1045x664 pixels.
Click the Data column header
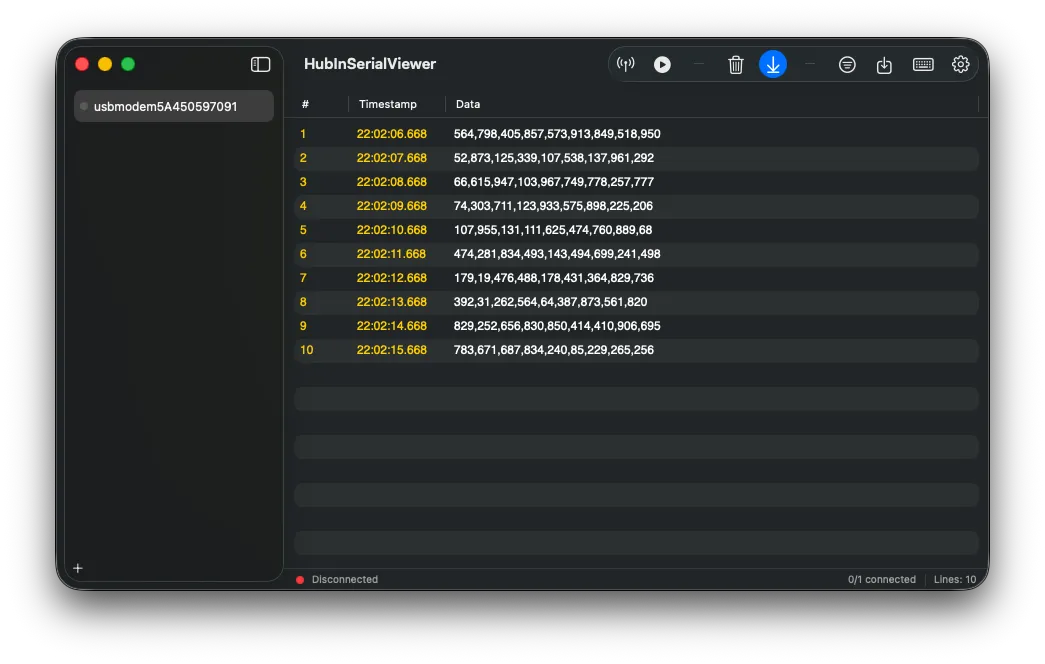click(x=468, y=104)
